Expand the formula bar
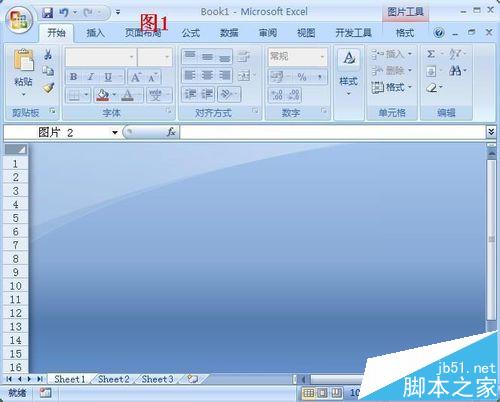The width and height of the screenshot is (500, 402). (x=491, y=132)
